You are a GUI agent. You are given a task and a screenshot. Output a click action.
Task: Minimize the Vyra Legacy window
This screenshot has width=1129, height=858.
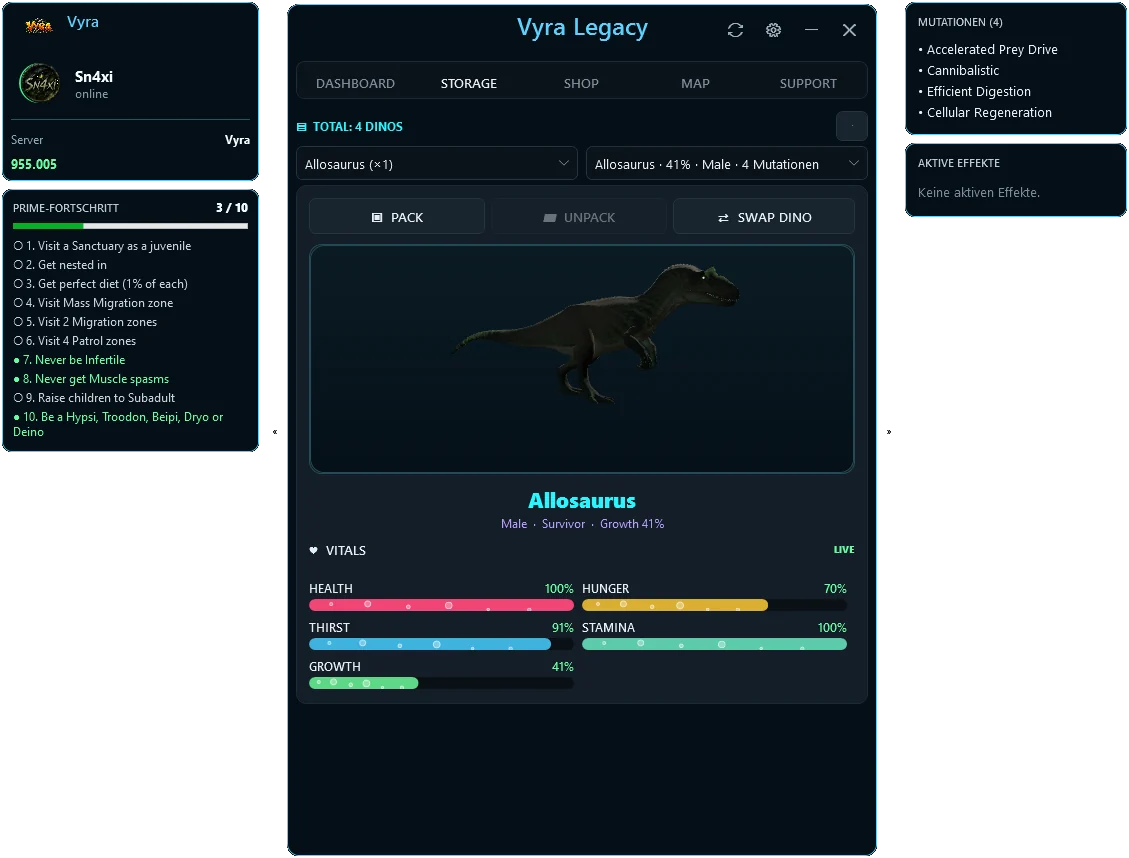[x=811, y=30]
